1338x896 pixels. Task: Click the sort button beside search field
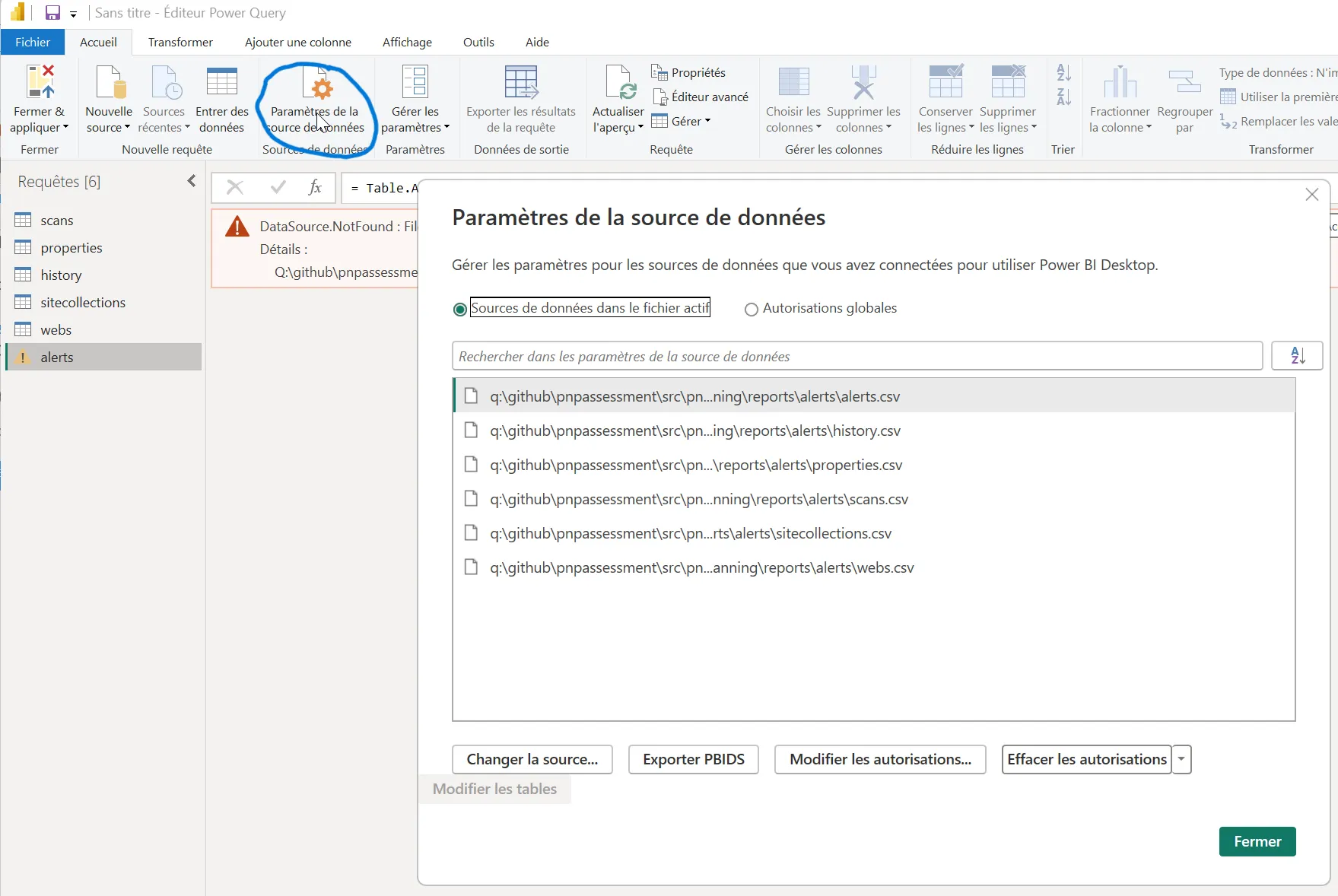[1297, 355]
